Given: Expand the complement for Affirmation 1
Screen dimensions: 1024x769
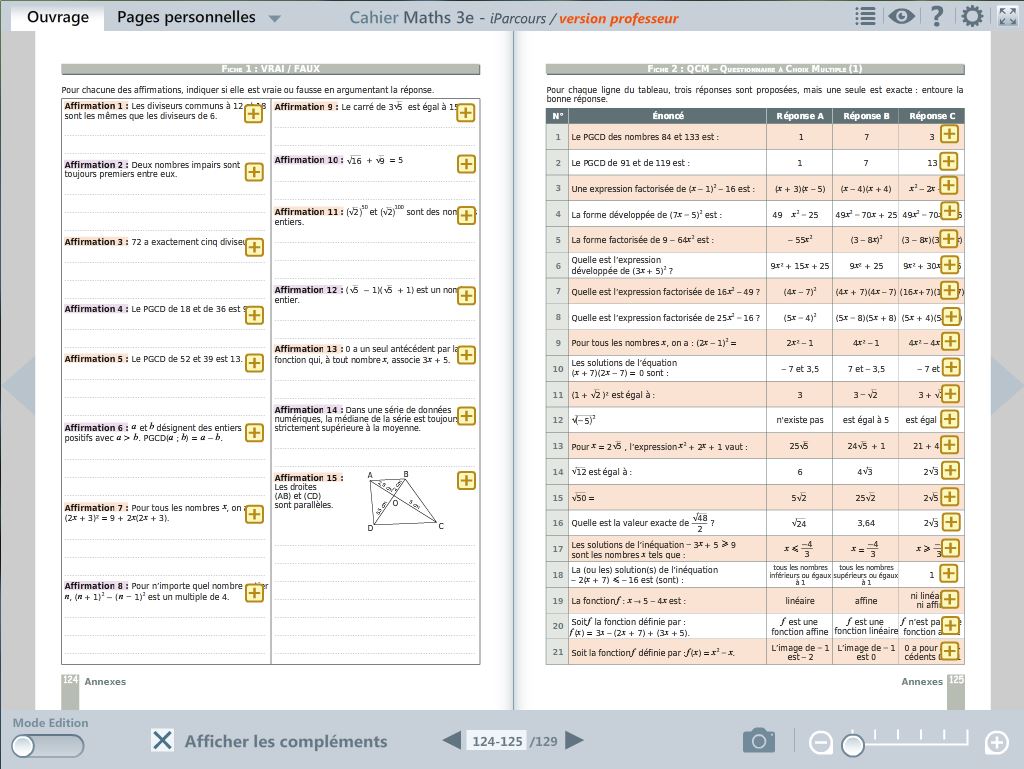Looking at the screenshot, I should 253,114.
